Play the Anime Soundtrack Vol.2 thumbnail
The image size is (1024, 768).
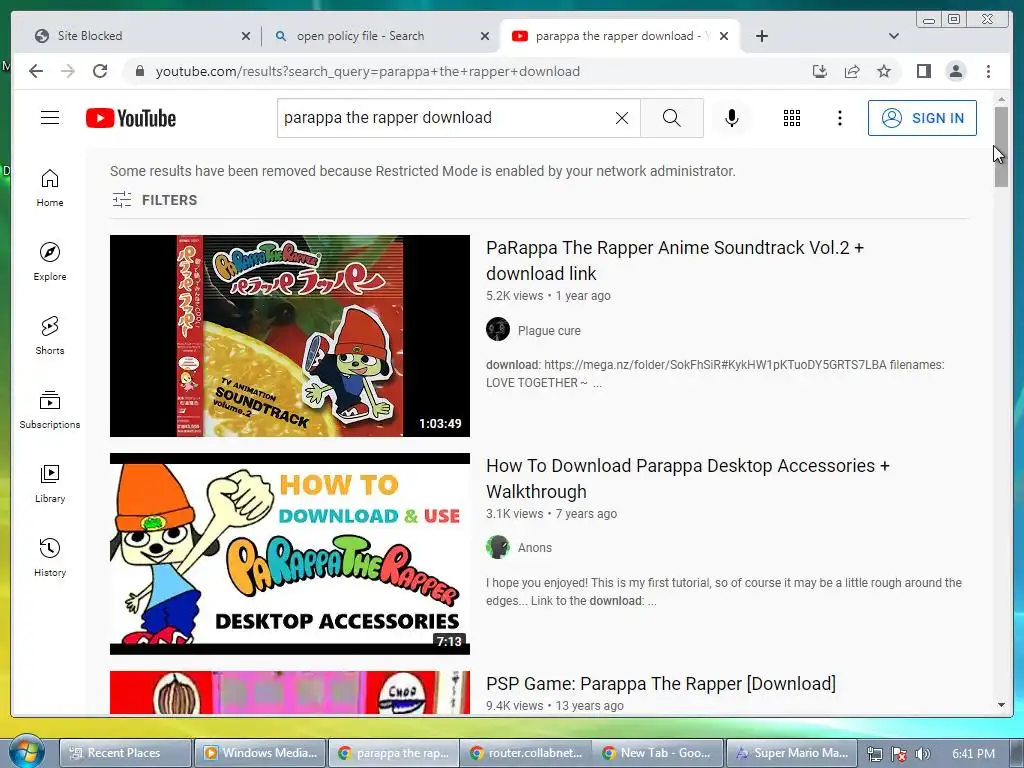pos(289,336)
